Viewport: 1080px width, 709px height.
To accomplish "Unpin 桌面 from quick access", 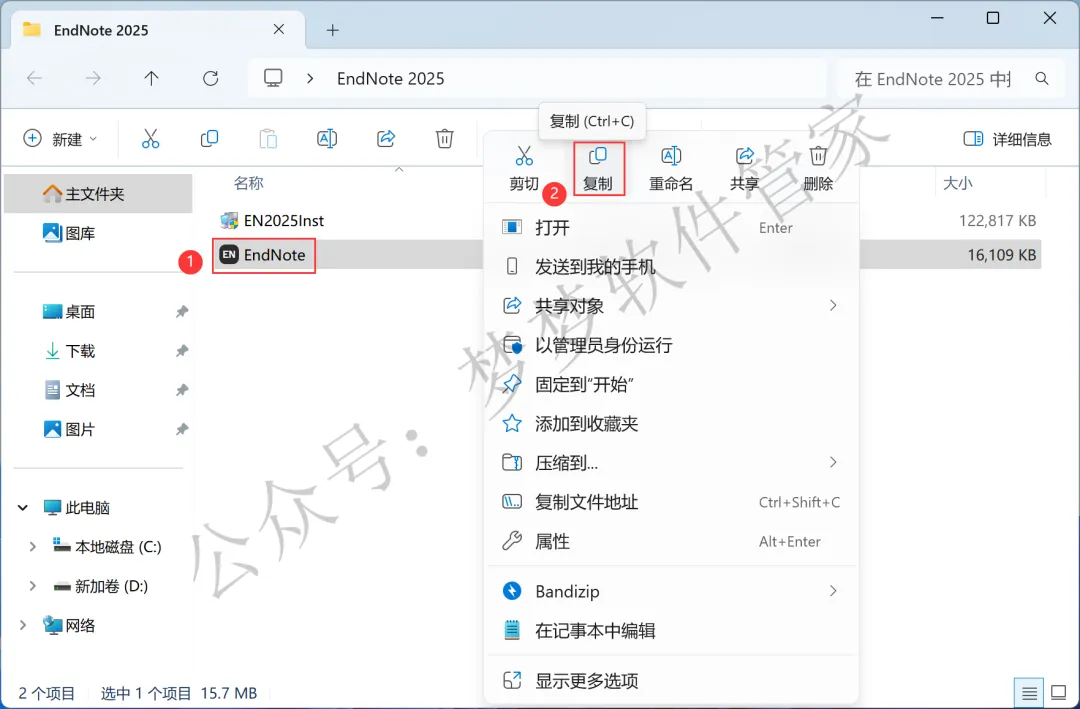I will coord(182,311).
